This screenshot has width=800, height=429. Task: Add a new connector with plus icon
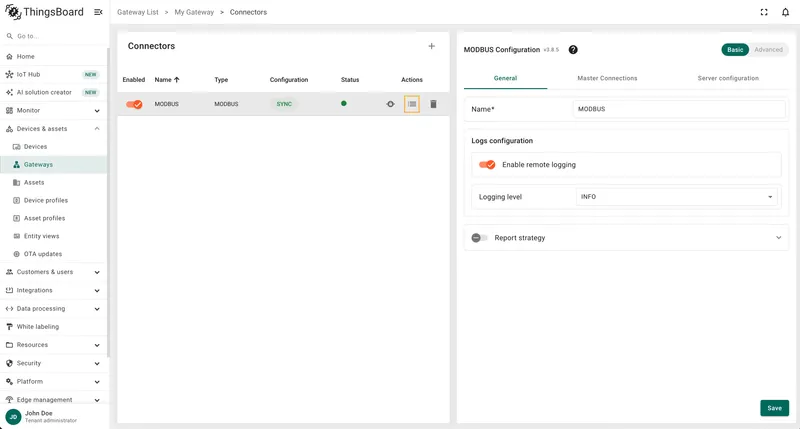[431, 46]
